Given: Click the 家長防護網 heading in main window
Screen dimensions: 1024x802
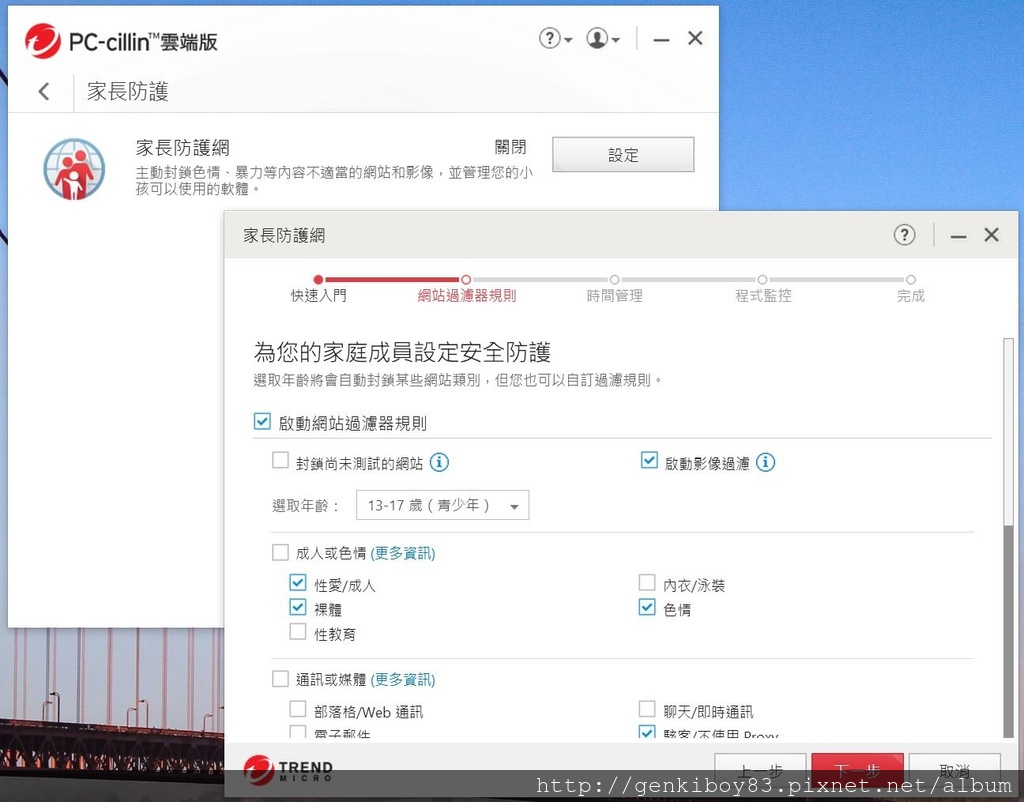Looking at the screenshot, I should [x=183, y=148].
